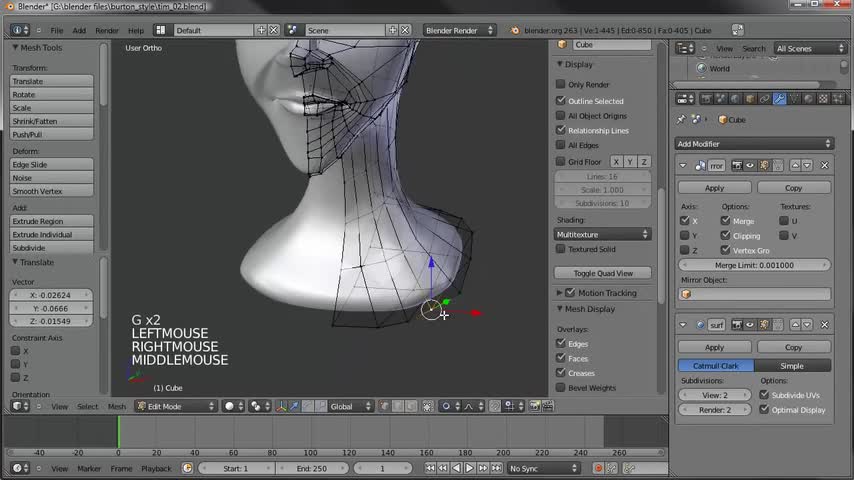Click the World globe icon in outliner

(x=702, y=69)
